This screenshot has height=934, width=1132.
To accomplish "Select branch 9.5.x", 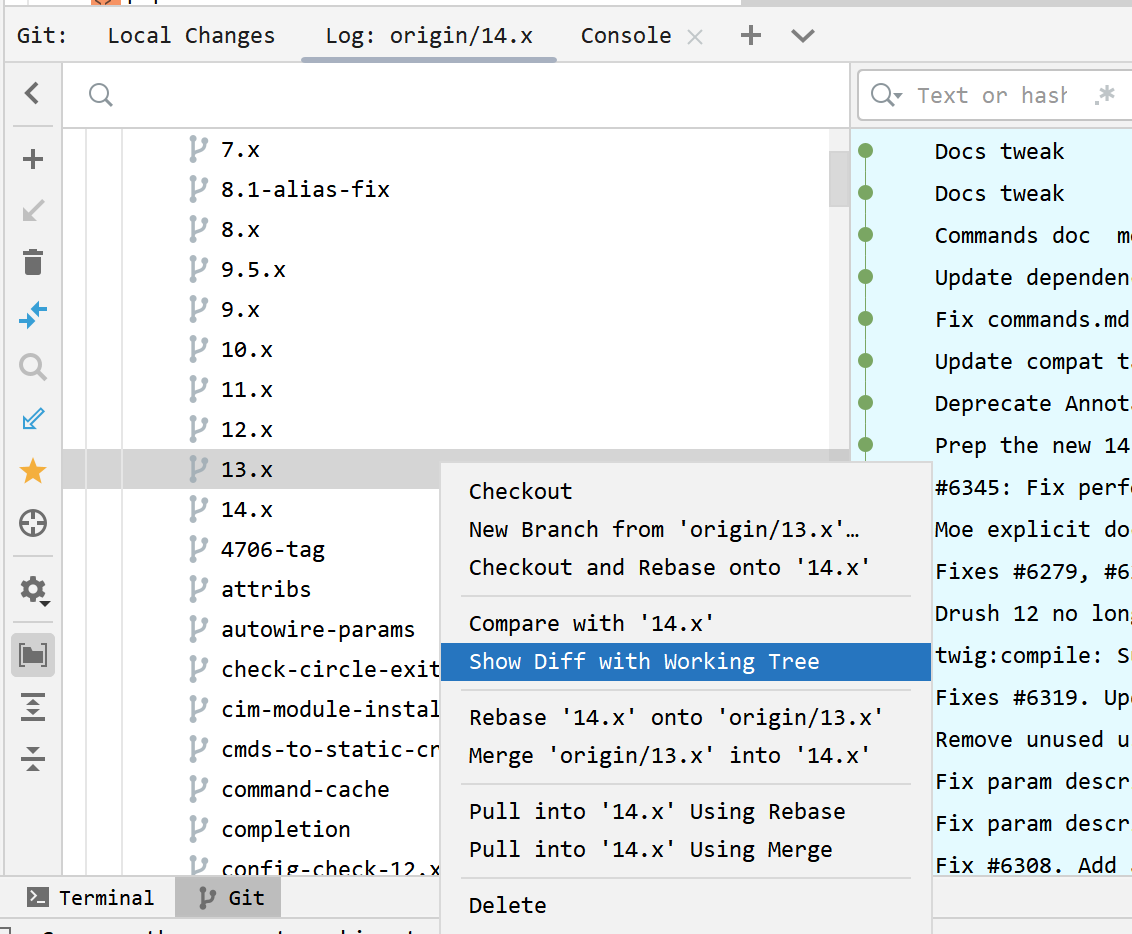I will click(253, 270).
